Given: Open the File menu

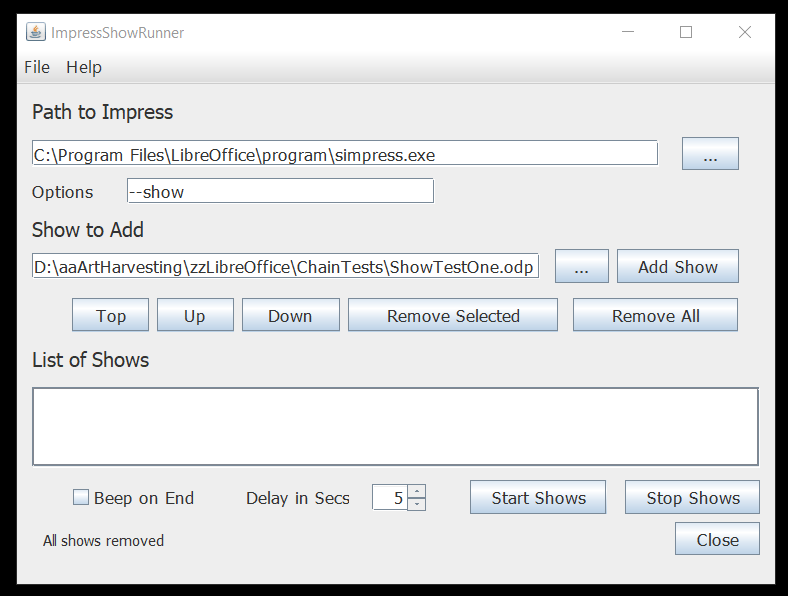Looking at the screenshot, I should point(37,67).
